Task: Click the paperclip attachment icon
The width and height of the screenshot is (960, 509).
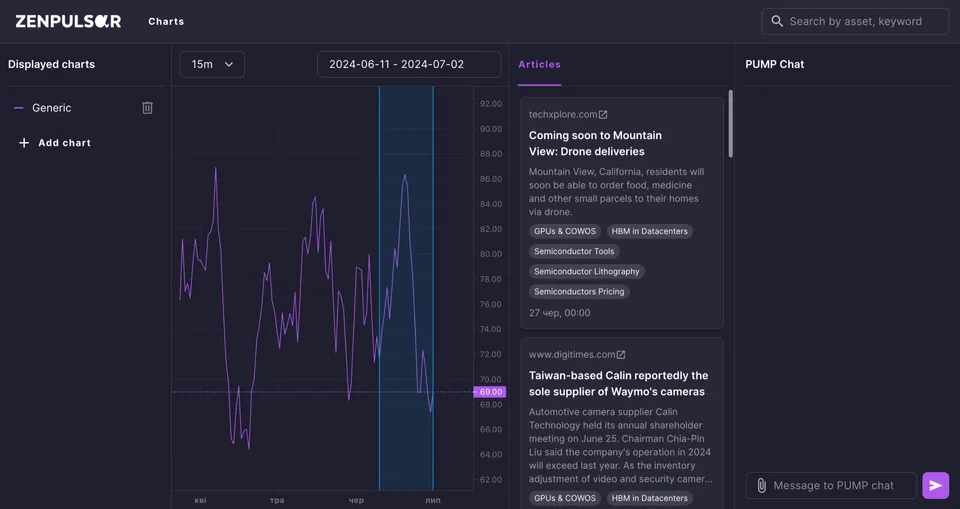Action: (x=761, y=486)
